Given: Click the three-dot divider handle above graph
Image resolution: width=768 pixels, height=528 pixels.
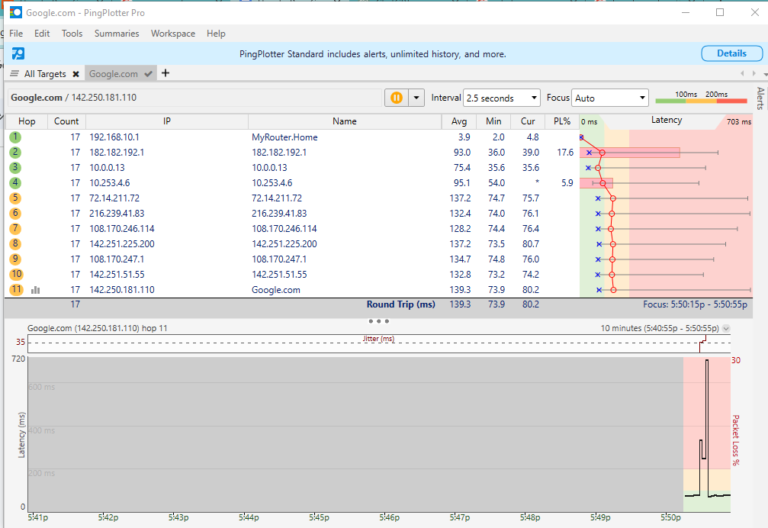Looking at the screenshot, I should (379, 321).
